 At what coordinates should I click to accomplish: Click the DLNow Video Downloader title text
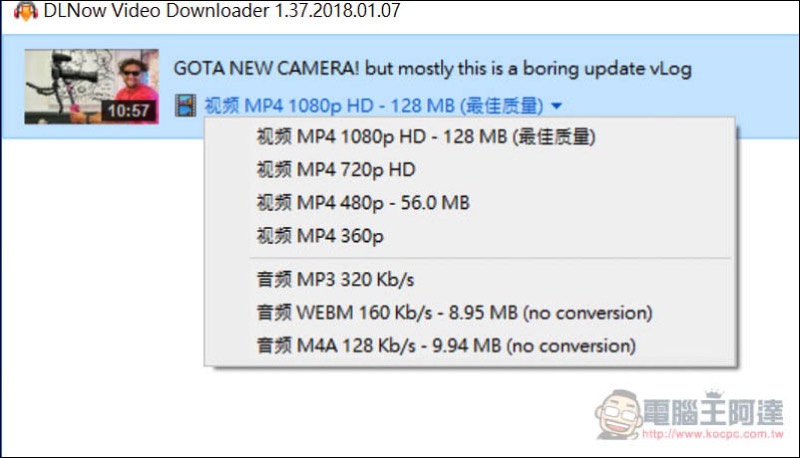(222, 11)
